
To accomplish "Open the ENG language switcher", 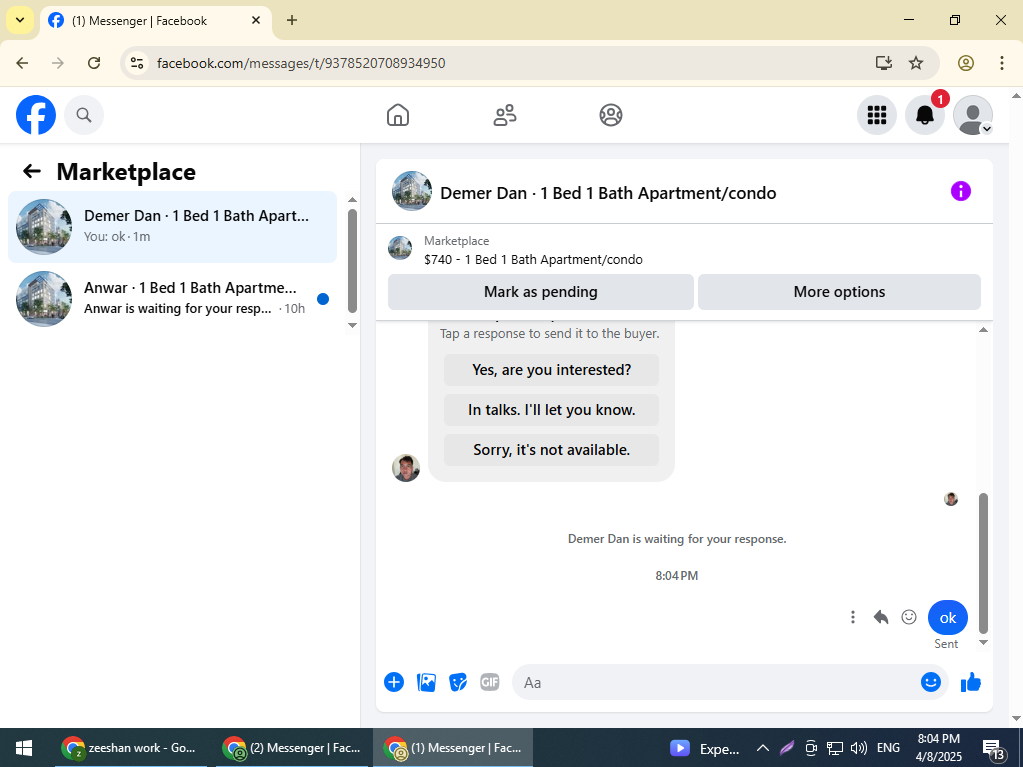I will pos(888,748).
